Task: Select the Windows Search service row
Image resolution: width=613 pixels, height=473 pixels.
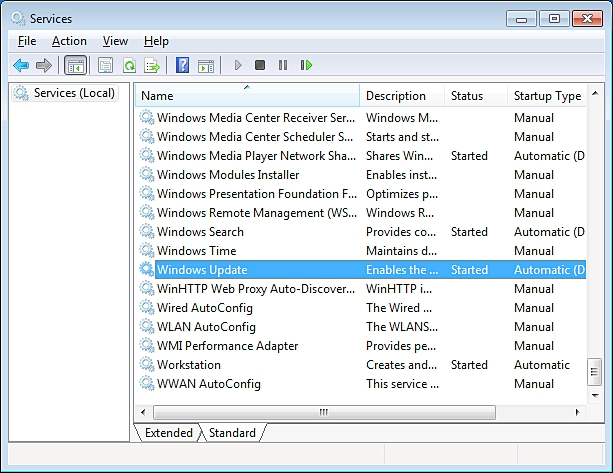Action: point(200,232)
